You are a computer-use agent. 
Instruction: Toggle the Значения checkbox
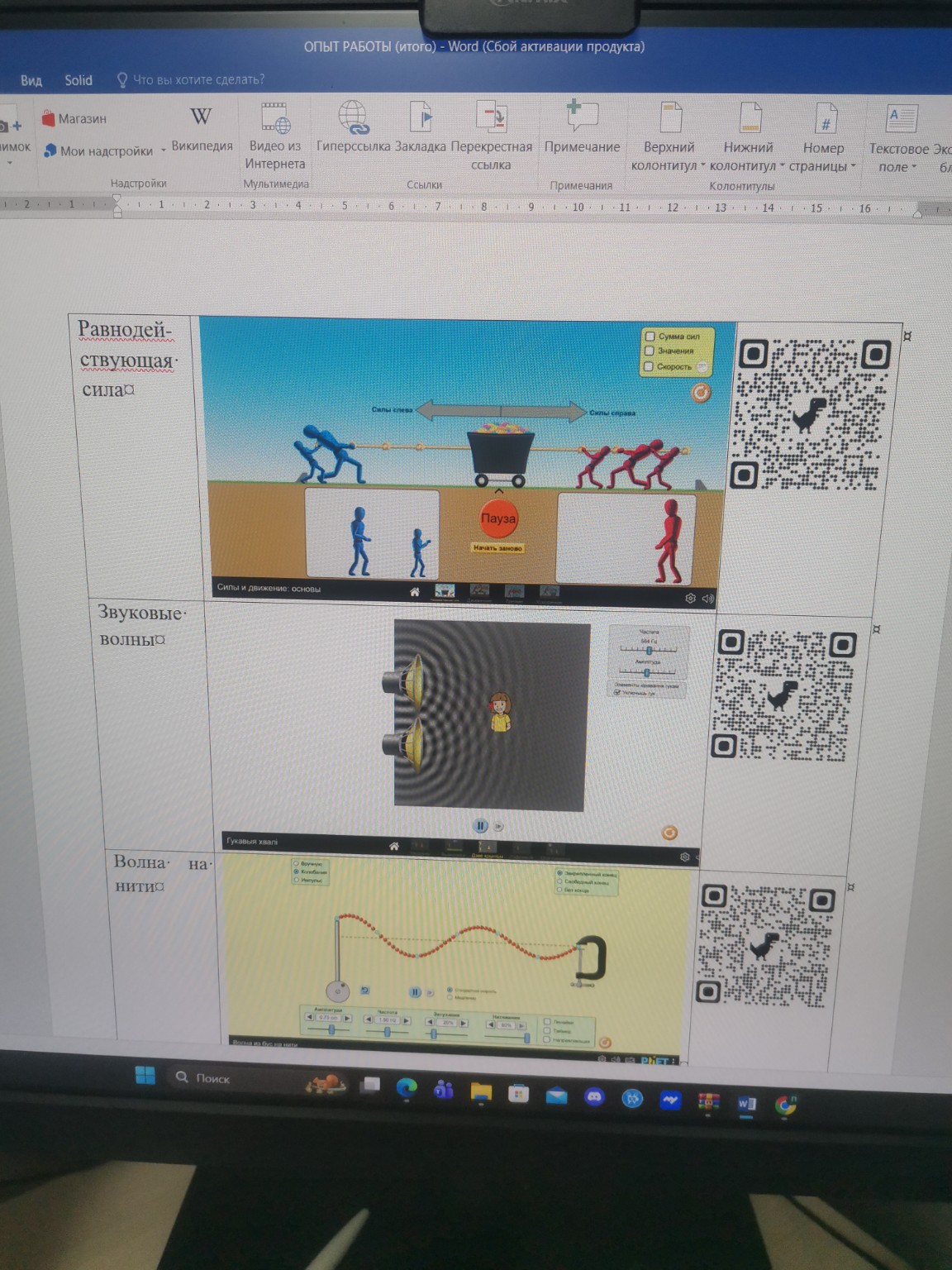[650, 351]
